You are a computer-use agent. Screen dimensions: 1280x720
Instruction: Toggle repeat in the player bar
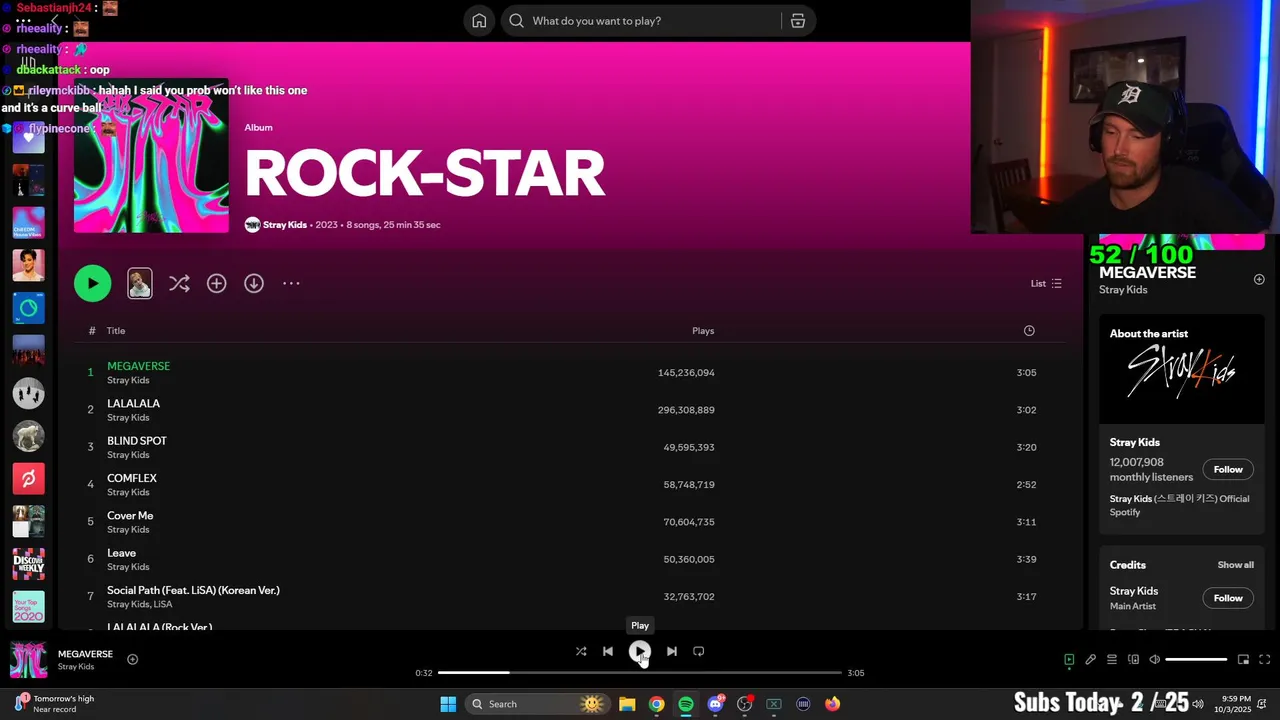click(x=699, y=651)
